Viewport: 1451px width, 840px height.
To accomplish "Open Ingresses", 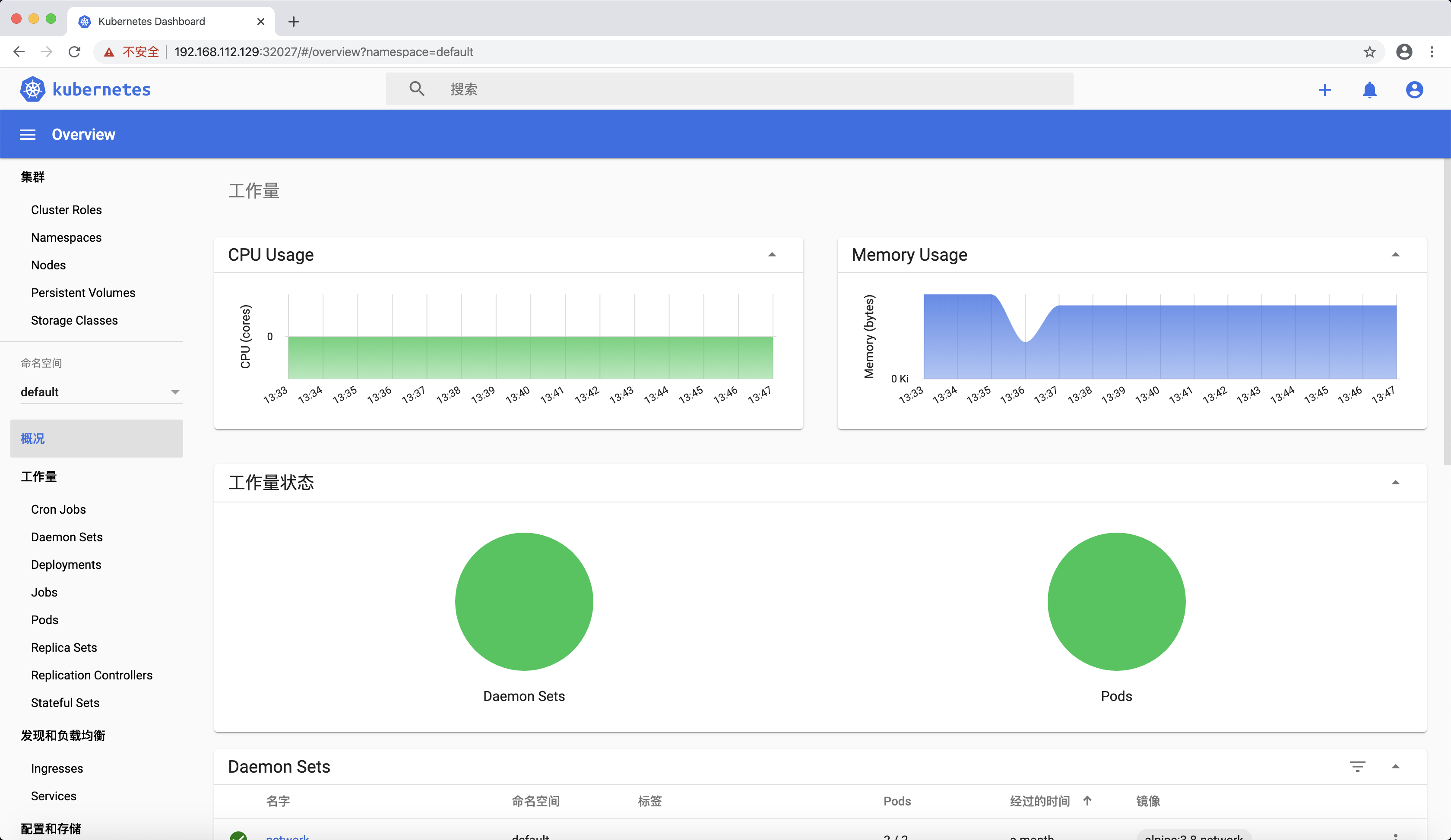I will pyautogui.click(x=57, y=768).
